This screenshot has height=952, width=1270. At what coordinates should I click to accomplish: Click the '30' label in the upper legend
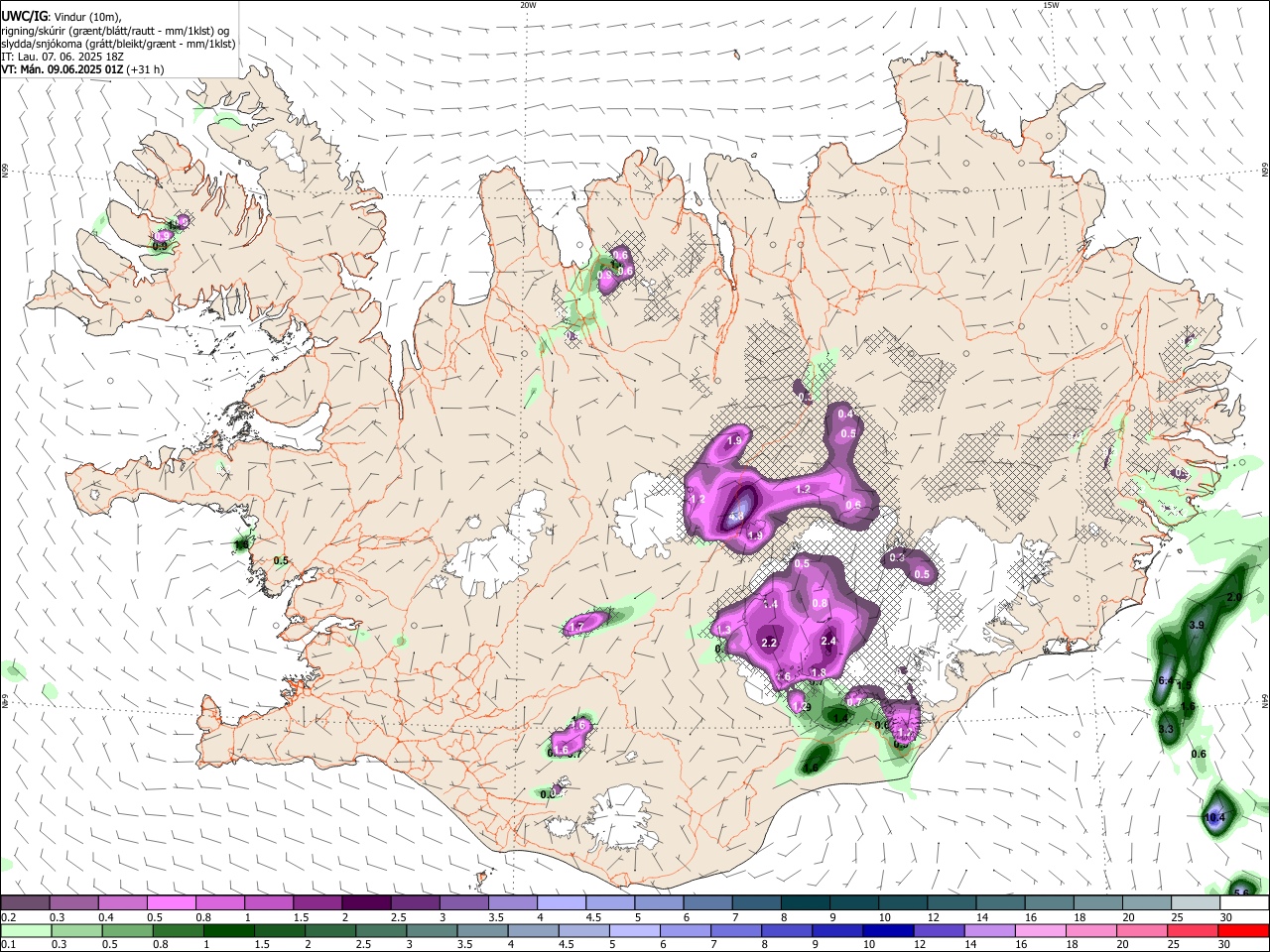click(x=1226, y=917)
